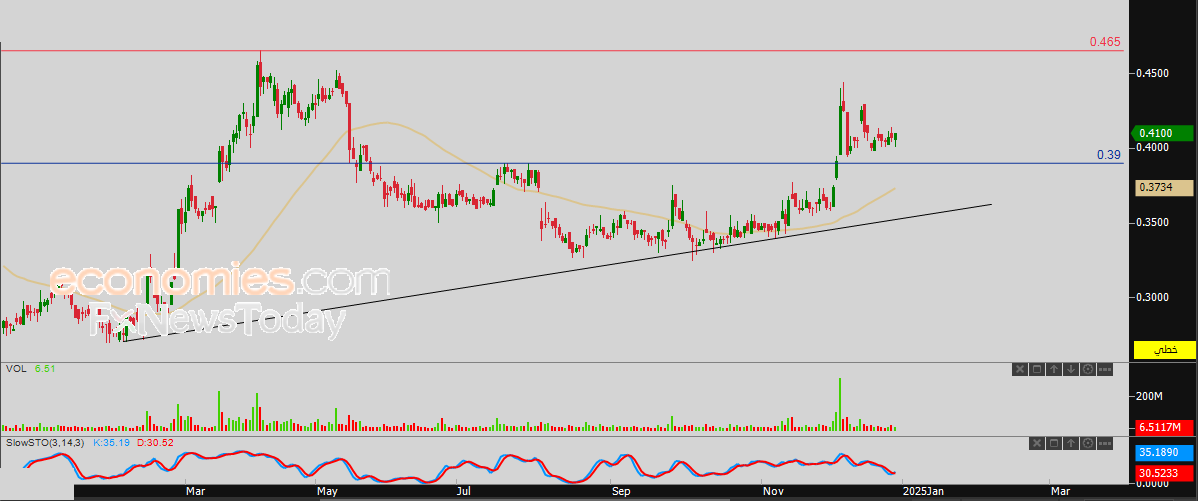Click the yellow Arabic scale-mode button
The height and width of the screenshot is (501, 1198).
(x=1164, y=350)
